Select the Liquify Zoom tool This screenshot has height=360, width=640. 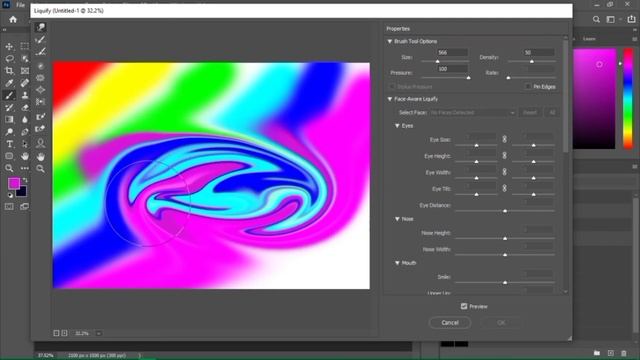(x=40, y=169)
